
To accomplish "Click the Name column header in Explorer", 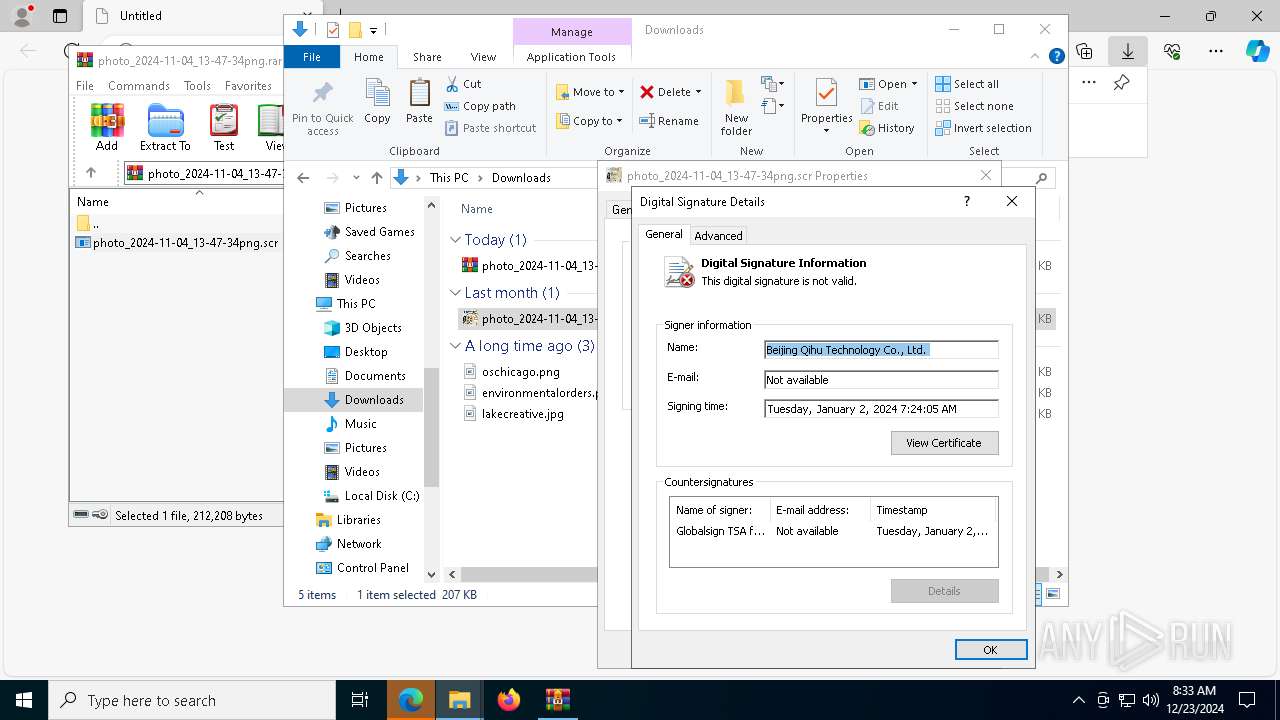I will coord(477,209).
